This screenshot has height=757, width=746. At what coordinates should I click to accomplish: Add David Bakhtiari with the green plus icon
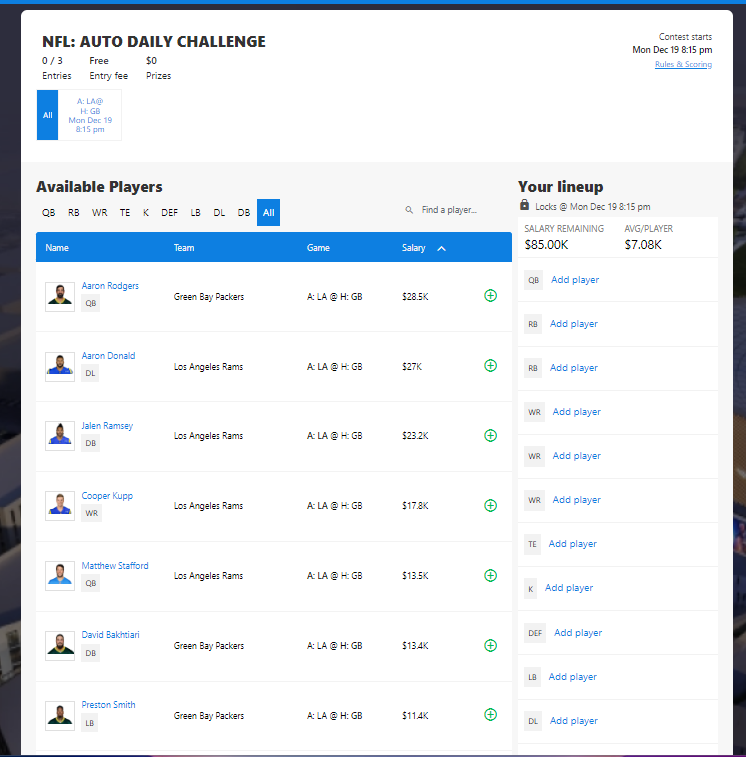[x=490, y=645]
